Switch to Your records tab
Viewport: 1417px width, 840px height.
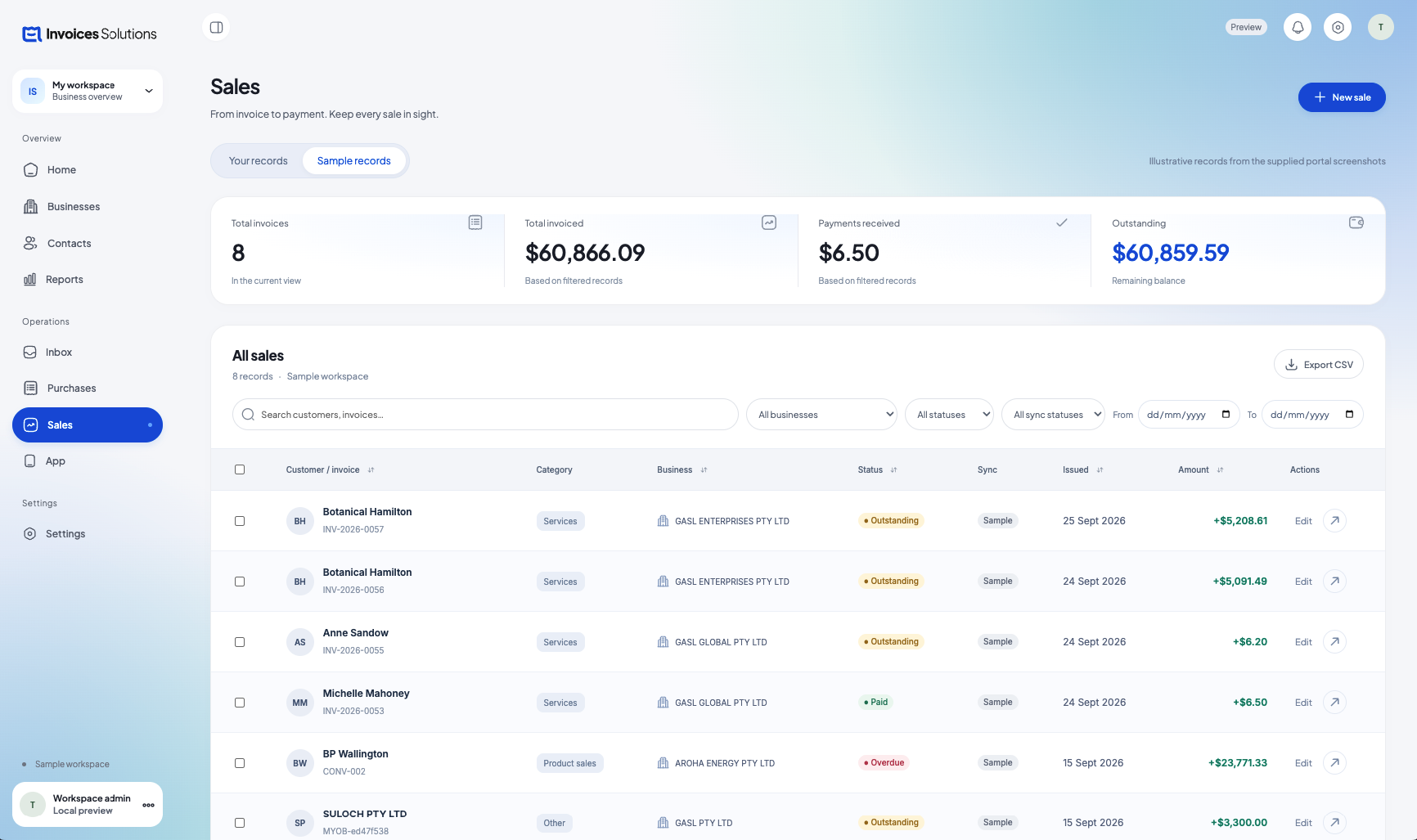click(x=259, y=161)
